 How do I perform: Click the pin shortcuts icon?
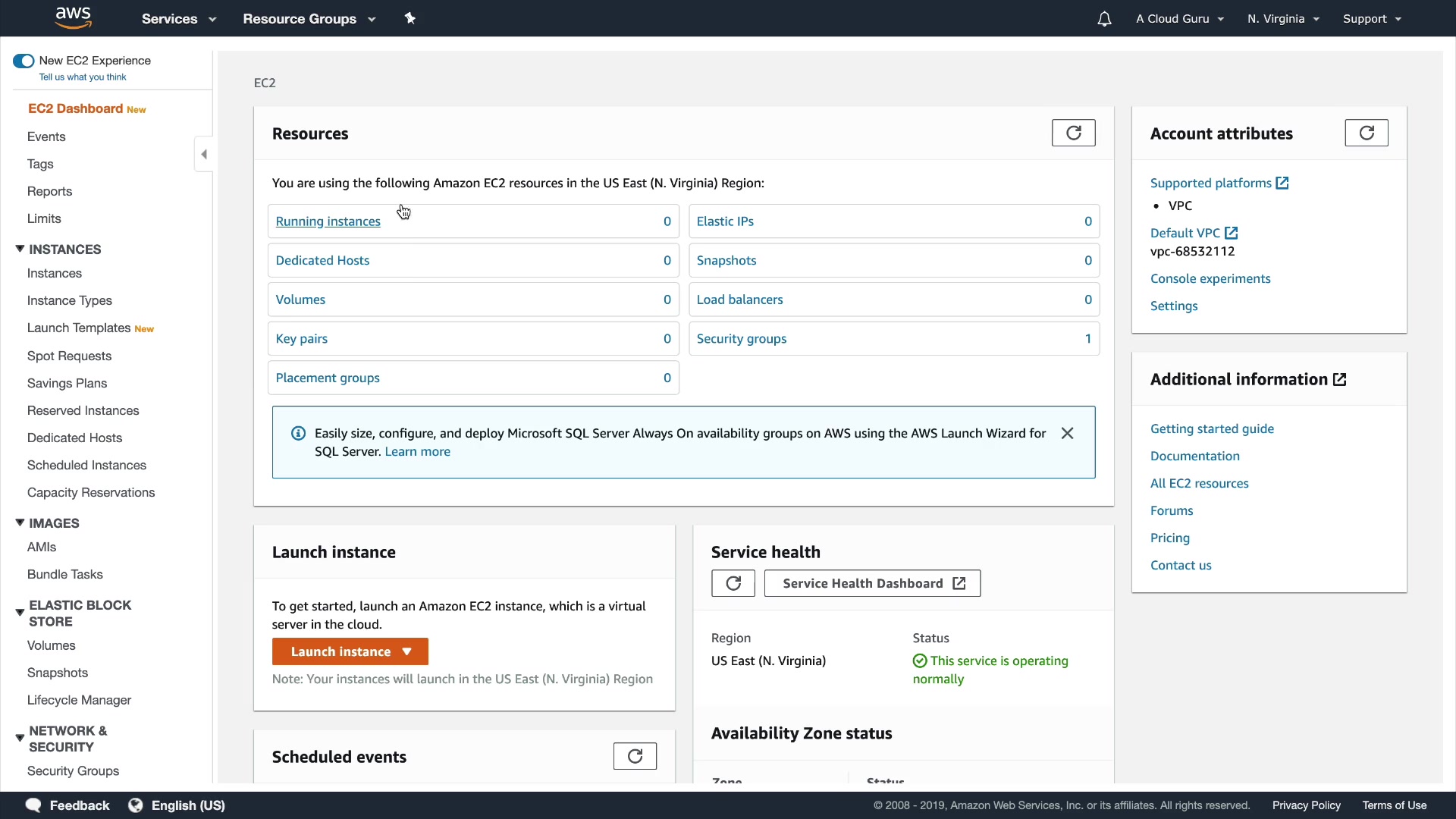pos(410,18)
